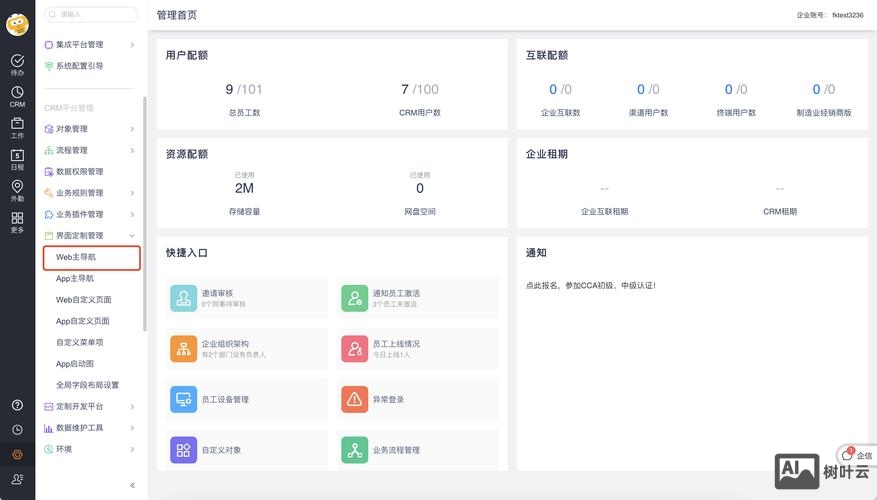Click the 自定义对象 purple icon
Viewport: 877px width, 500px height.
click(183, 450)
